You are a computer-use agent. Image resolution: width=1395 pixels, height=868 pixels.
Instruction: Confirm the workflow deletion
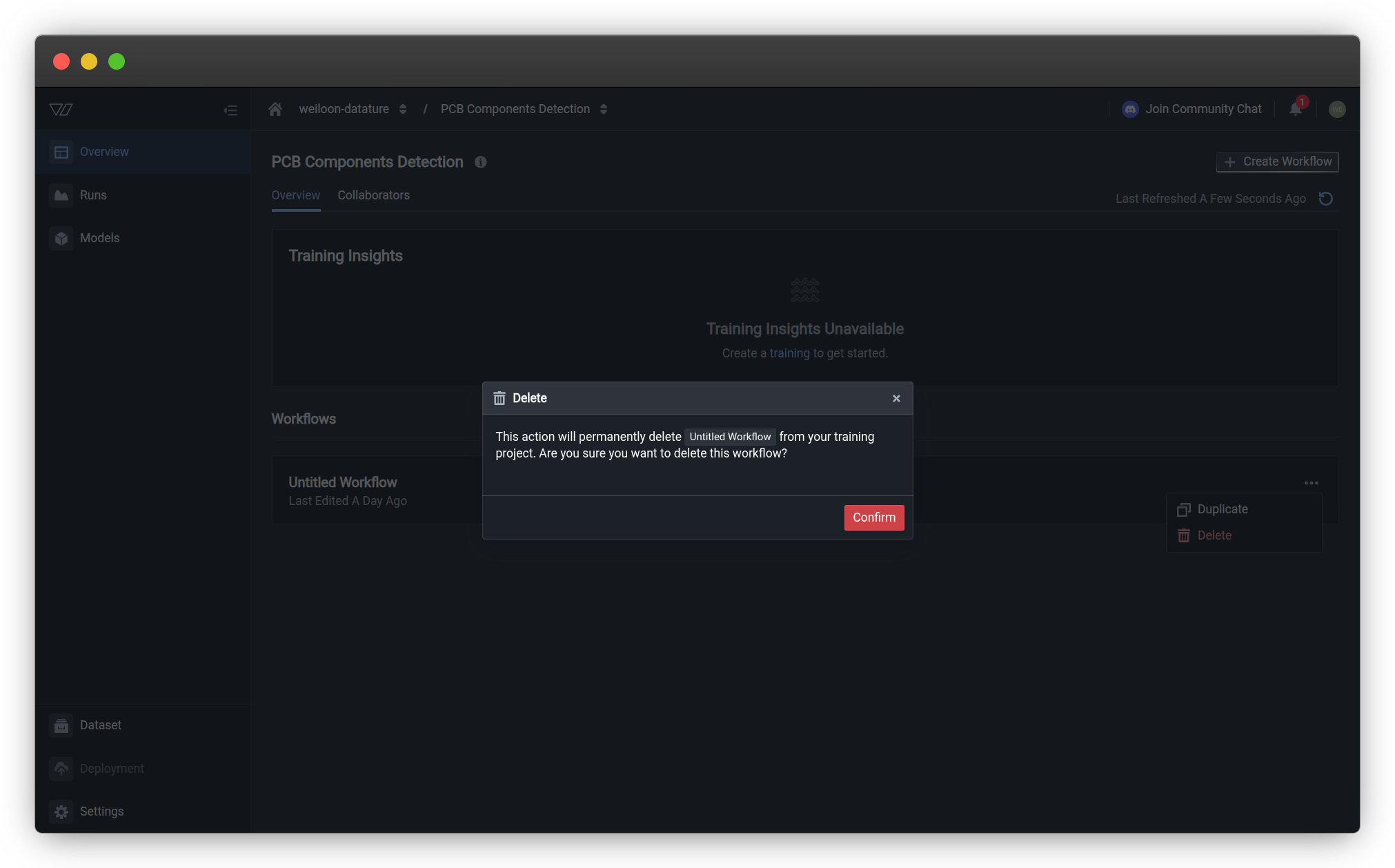coord(873,517)
